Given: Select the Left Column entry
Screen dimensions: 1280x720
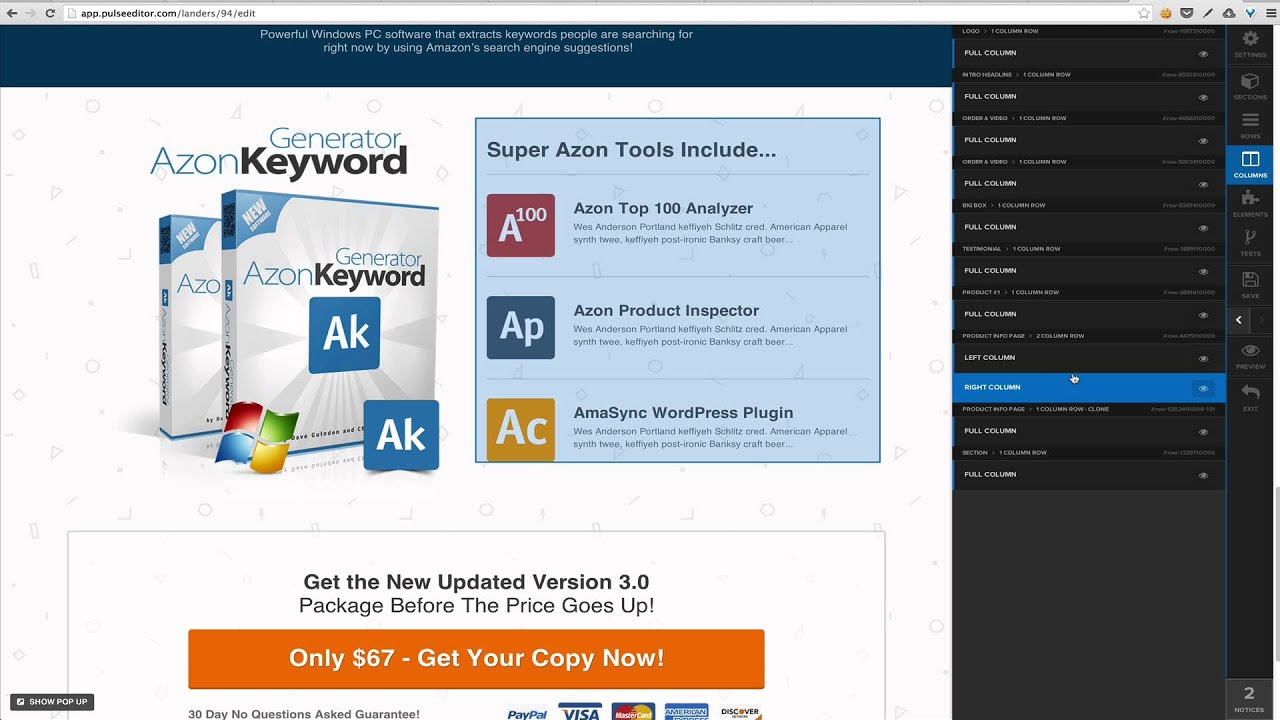Looking at the screenshot, I should (x=1089, y=357).
